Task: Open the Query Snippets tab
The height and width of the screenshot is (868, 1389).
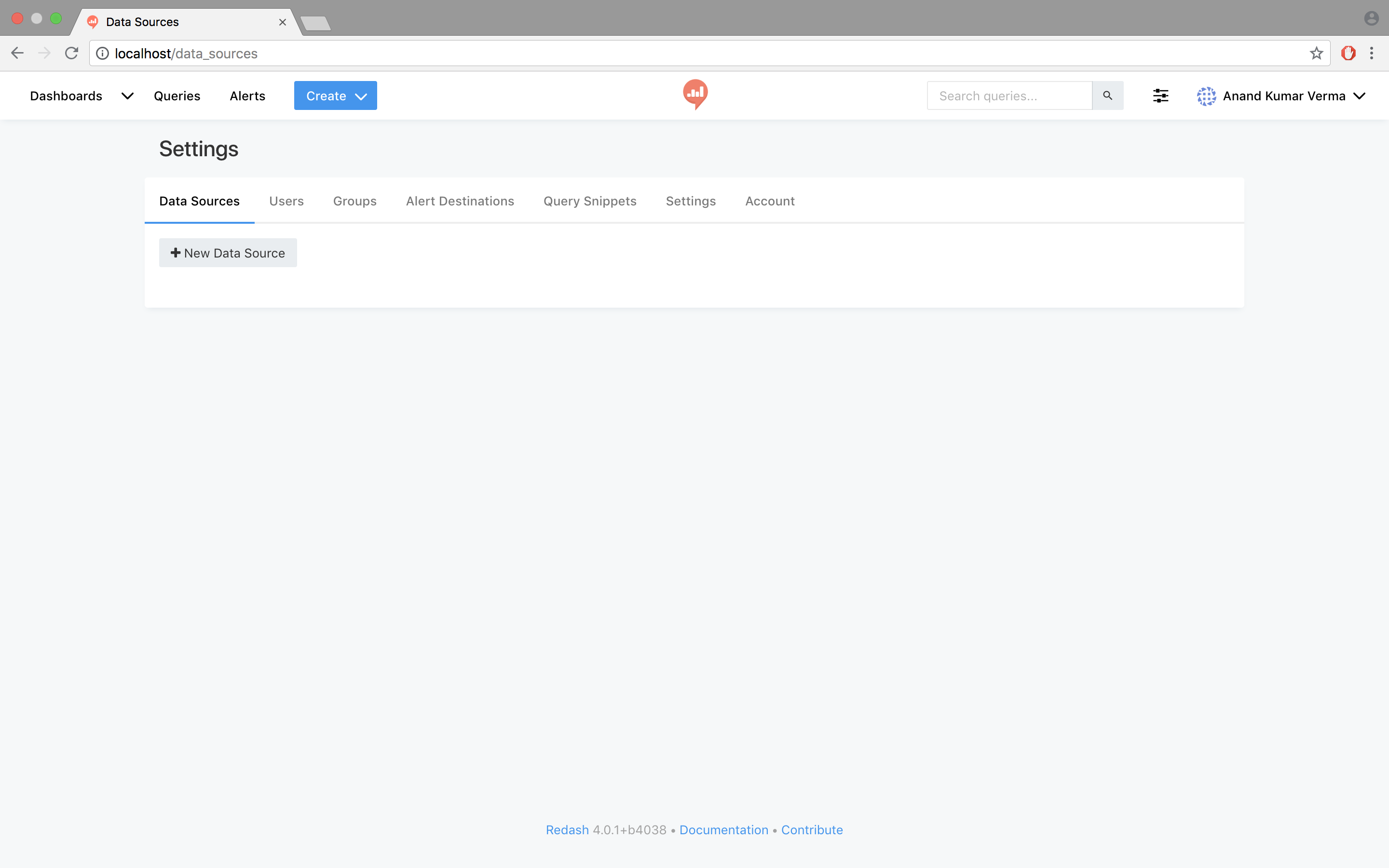Action: pos(589,201)
